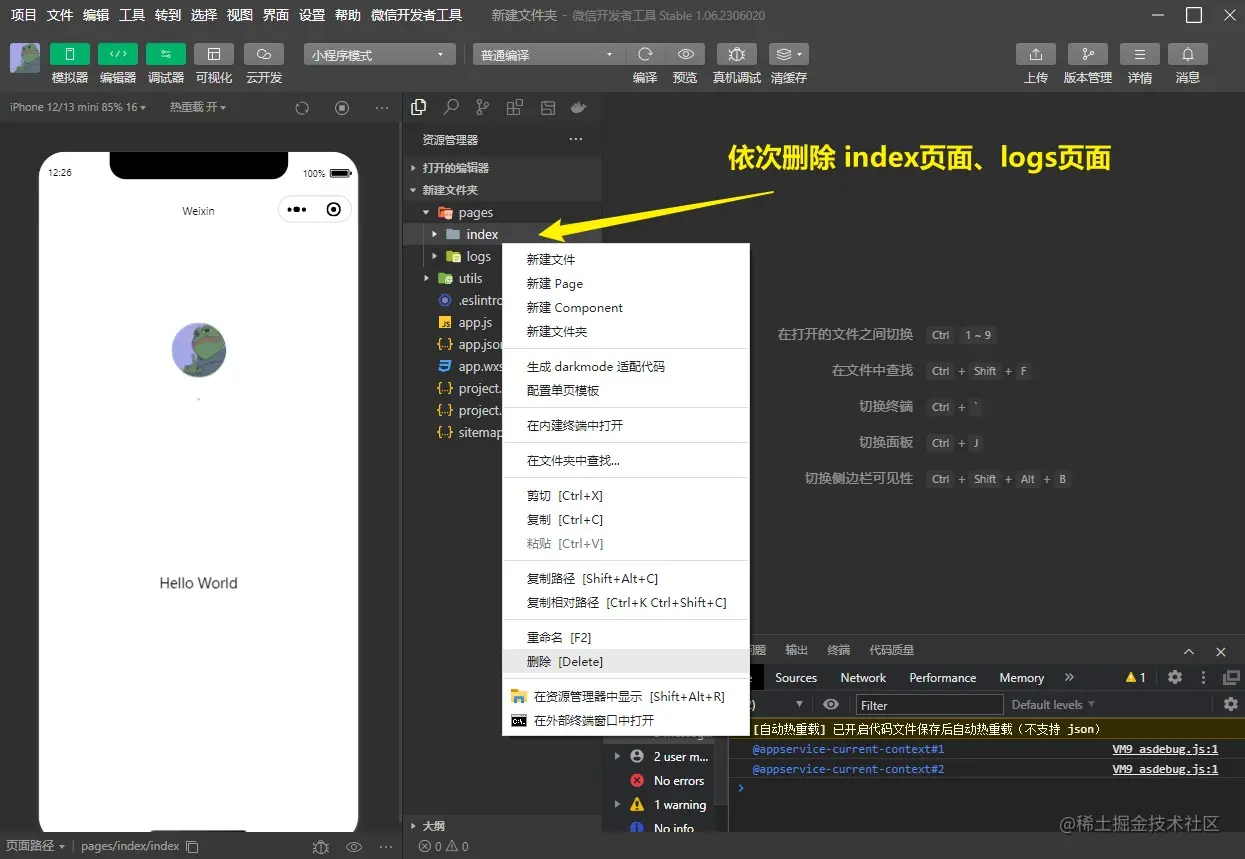1245x859 pixels.
Task: Open the 详情 details icon
Action: tap(1140, 54)
